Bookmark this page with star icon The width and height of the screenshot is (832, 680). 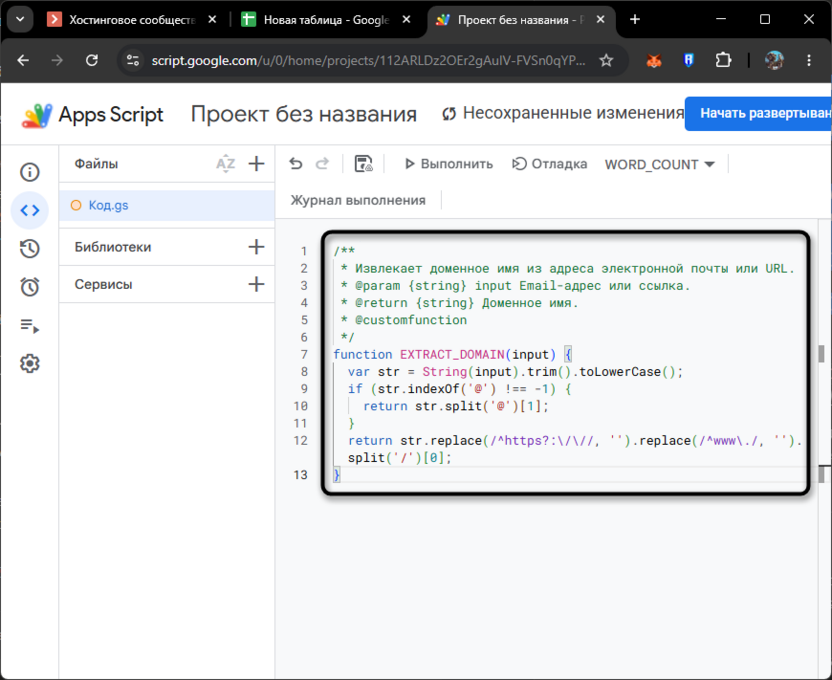[606, 60]
